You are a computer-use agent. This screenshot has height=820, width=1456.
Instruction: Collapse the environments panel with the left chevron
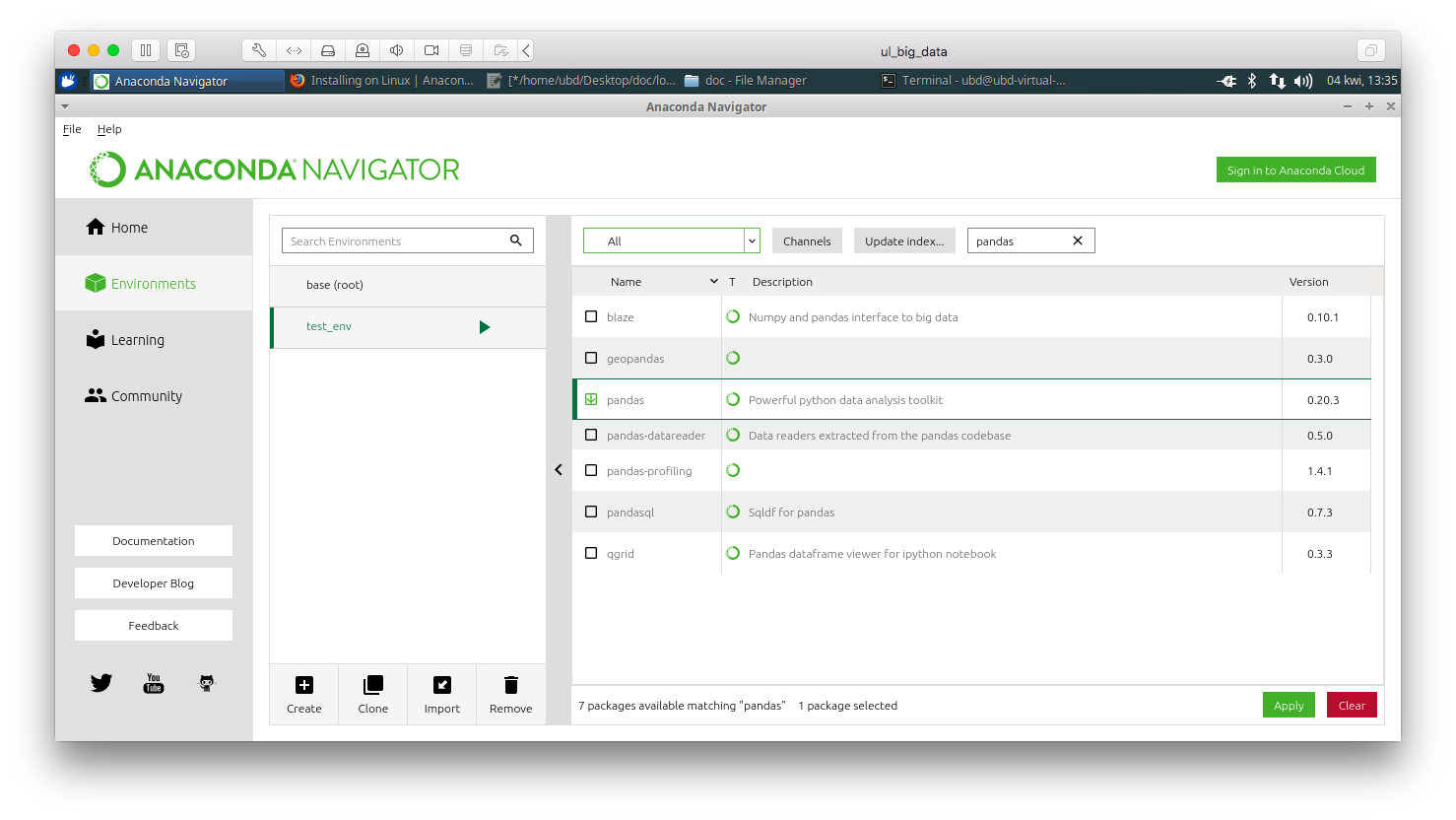click(x=559, y=470)
